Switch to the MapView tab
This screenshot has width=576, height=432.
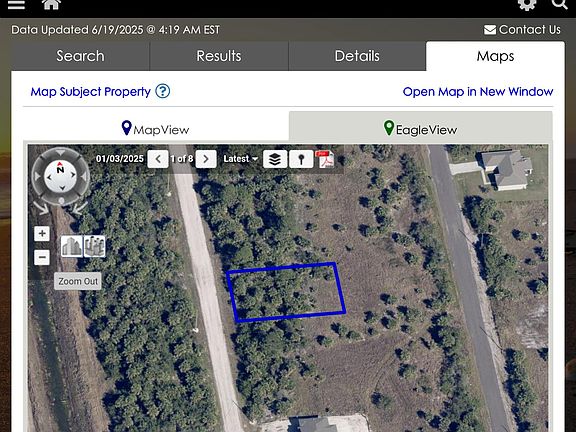point(155,129)
